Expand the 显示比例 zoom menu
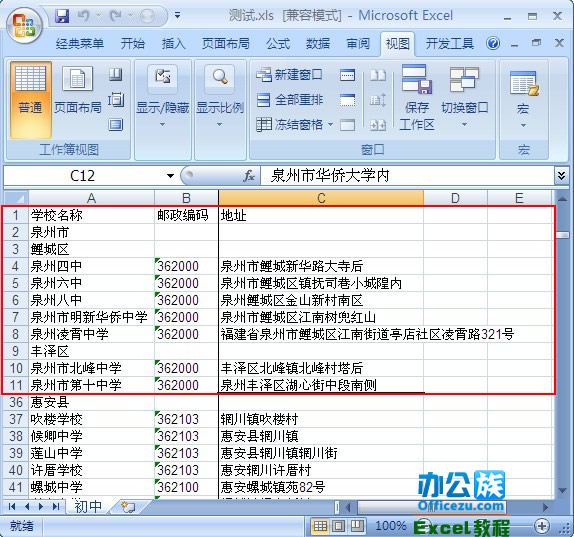 220,97
